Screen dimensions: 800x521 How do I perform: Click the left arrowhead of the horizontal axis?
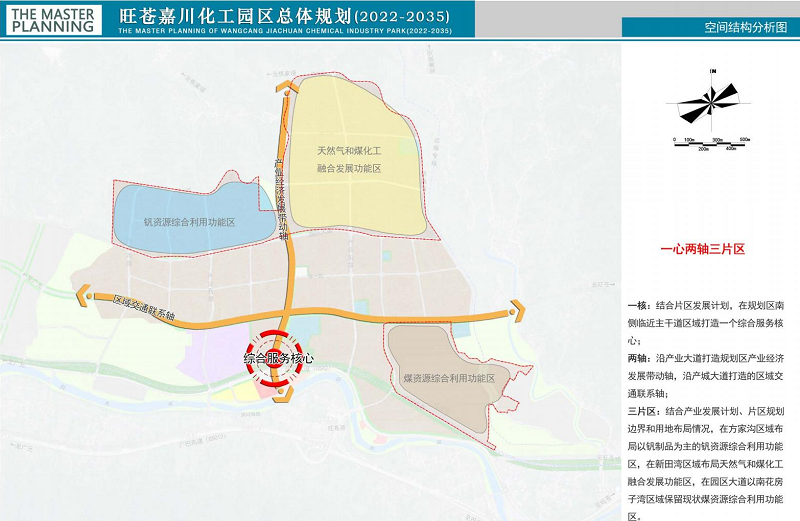(x=84, y=295)
